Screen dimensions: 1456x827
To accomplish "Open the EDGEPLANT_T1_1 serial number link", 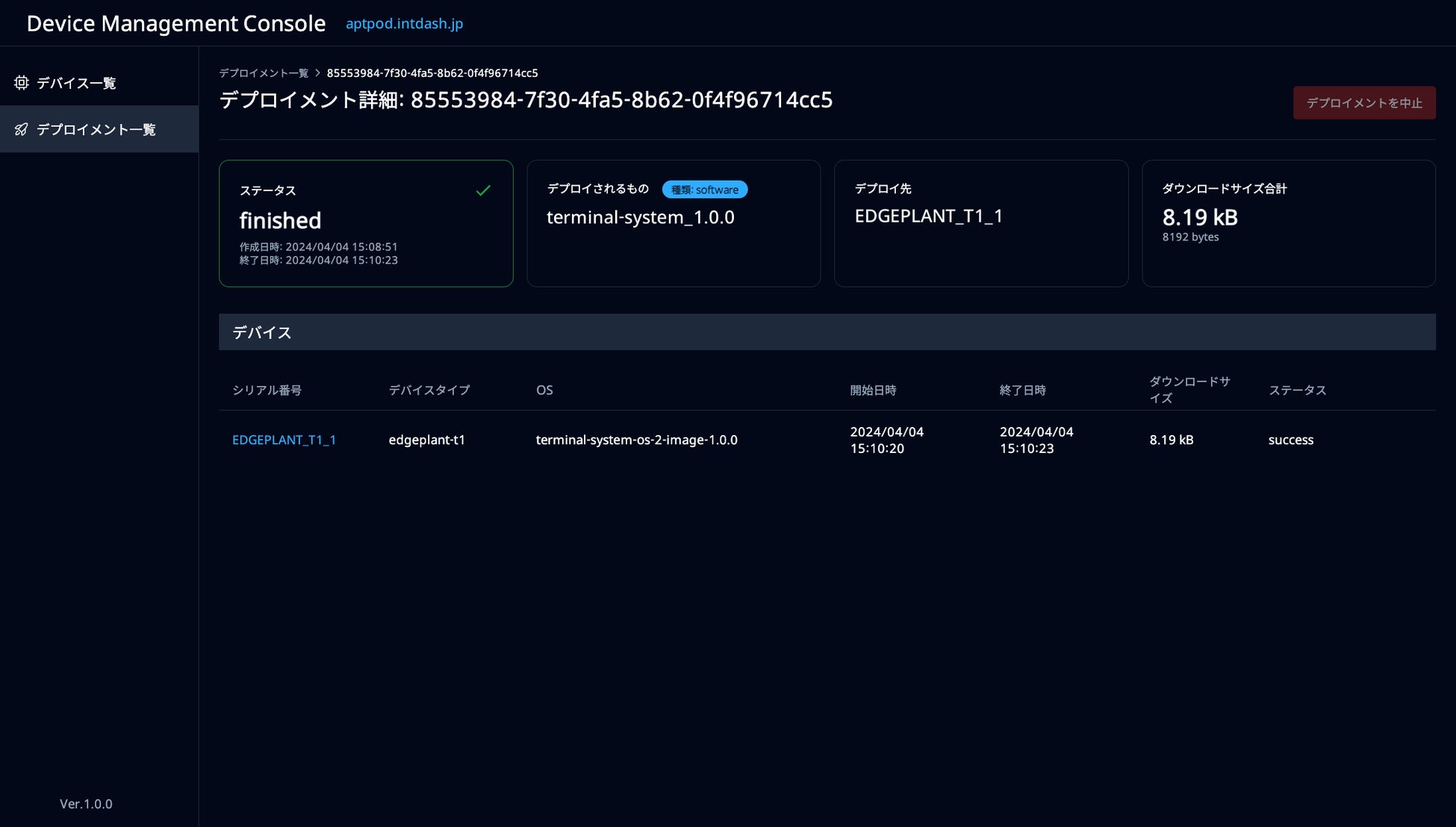I will pyautogui.click(x=284, y=440).
